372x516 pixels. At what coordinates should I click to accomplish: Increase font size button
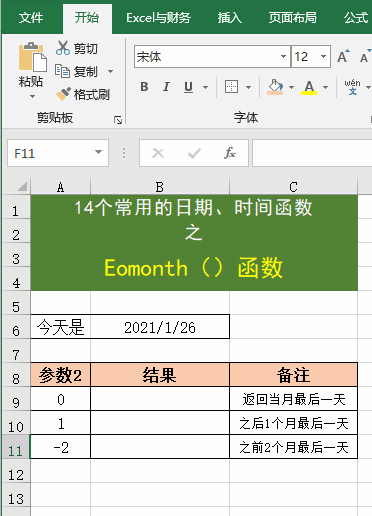click(x=343, y=56)
